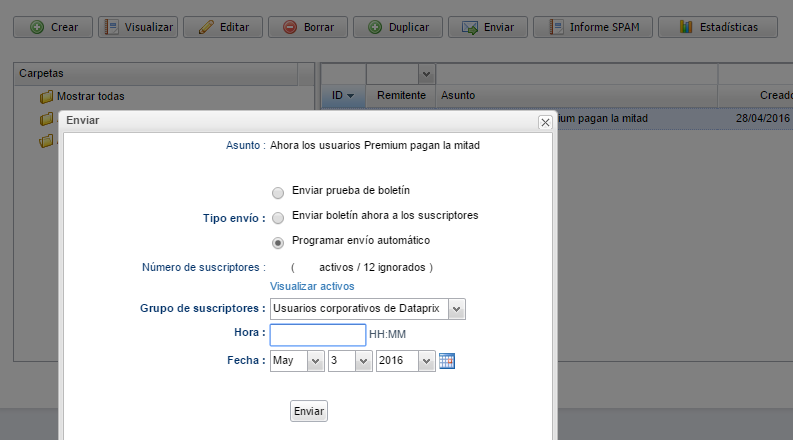The width and height of the screenshot is (793, 440).
Task: Click the Crear toolbar button
Action: (53, 27)
